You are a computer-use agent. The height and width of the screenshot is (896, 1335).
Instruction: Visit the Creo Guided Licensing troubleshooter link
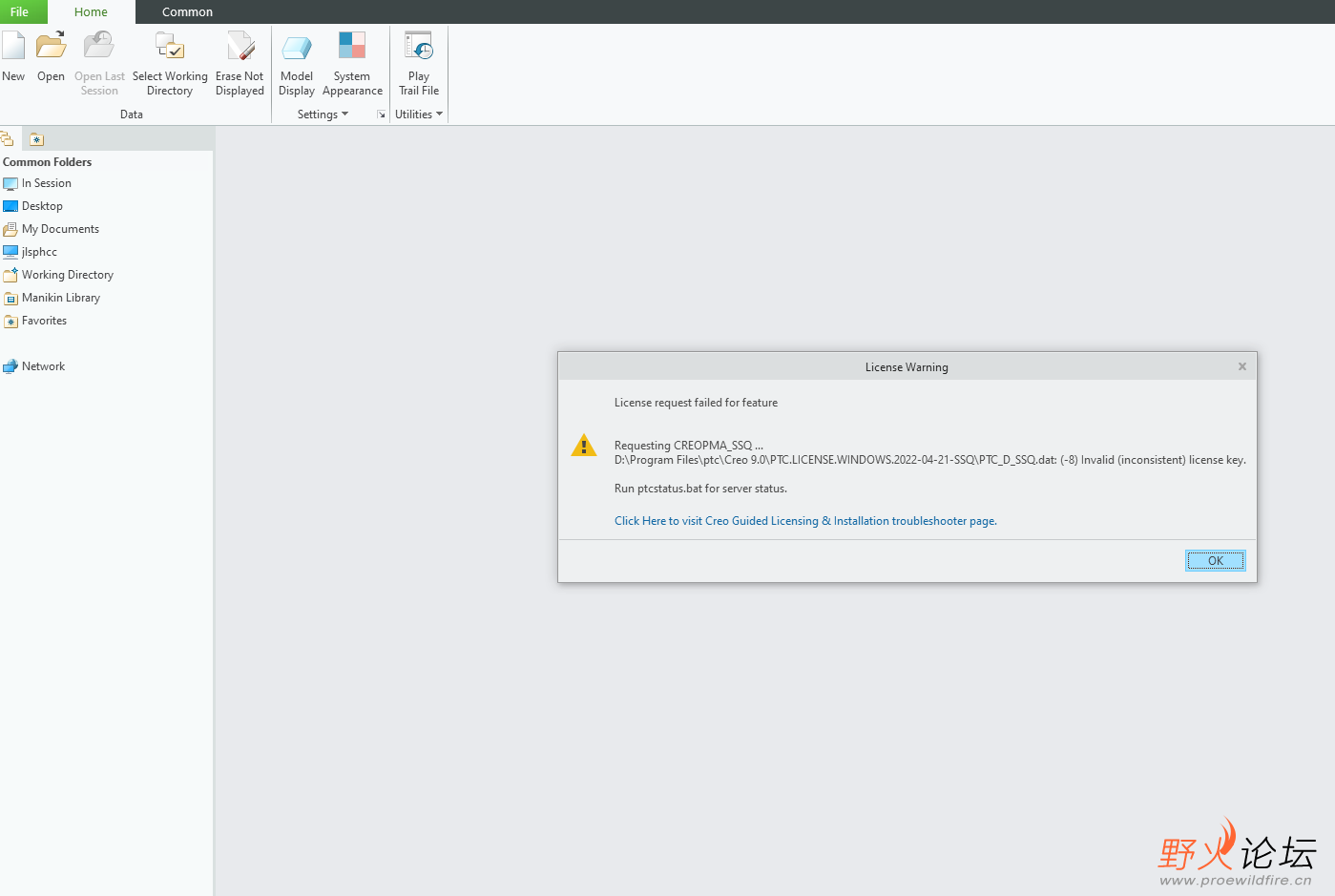(805, 521)
